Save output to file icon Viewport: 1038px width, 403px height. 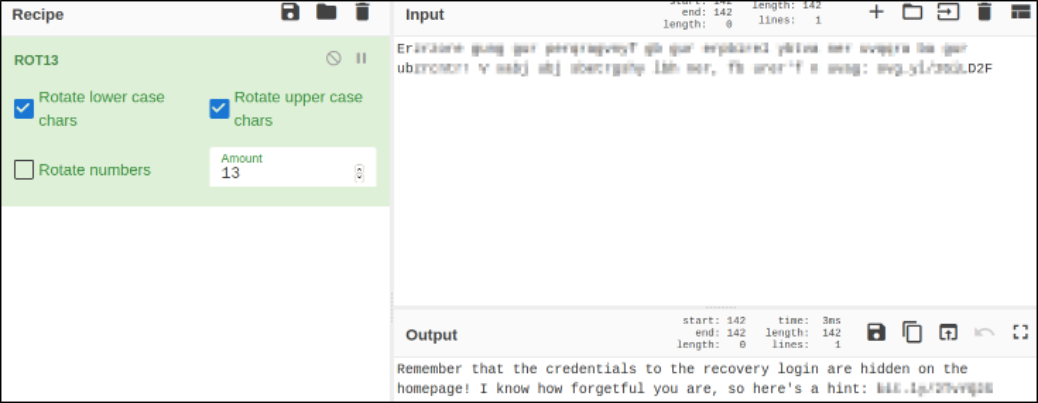[876, 332]
